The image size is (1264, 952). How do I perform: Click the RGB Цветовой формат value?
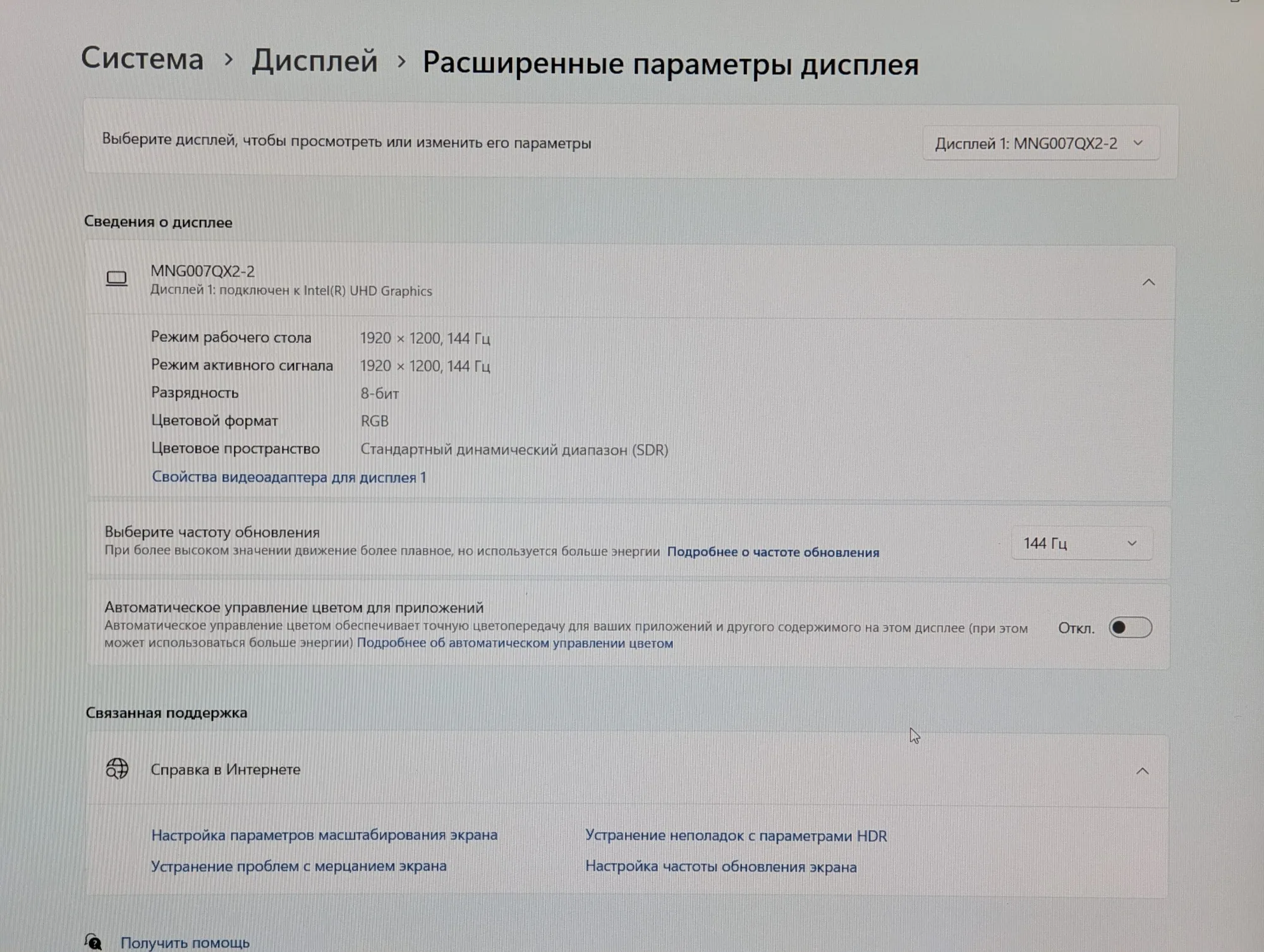(x=374, y=421)
